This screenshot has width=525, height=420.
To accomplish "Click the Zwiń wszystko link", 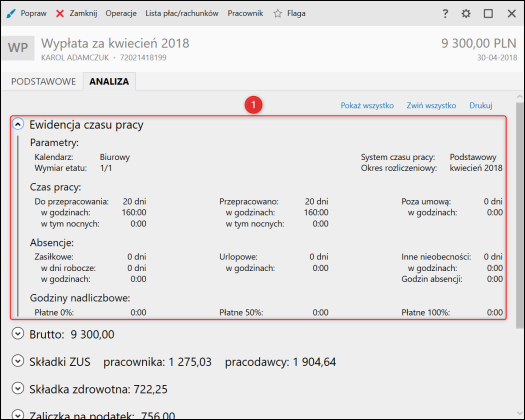I will click(x=431, y=106).
